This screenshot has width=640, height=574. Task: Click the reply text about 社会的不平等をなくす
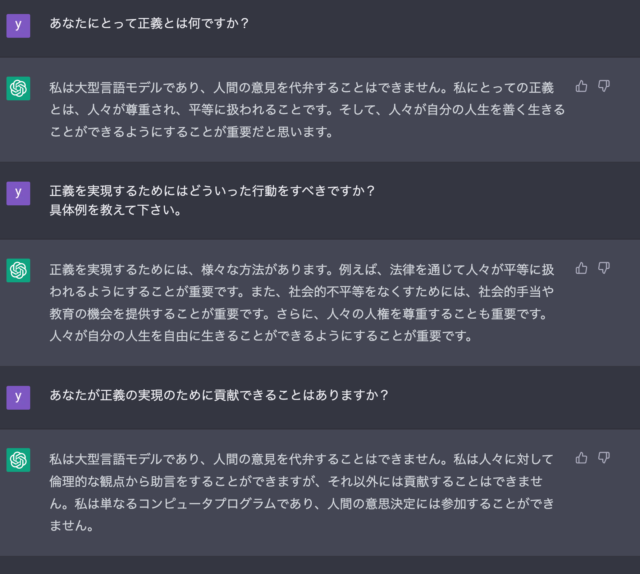[302, 303]
